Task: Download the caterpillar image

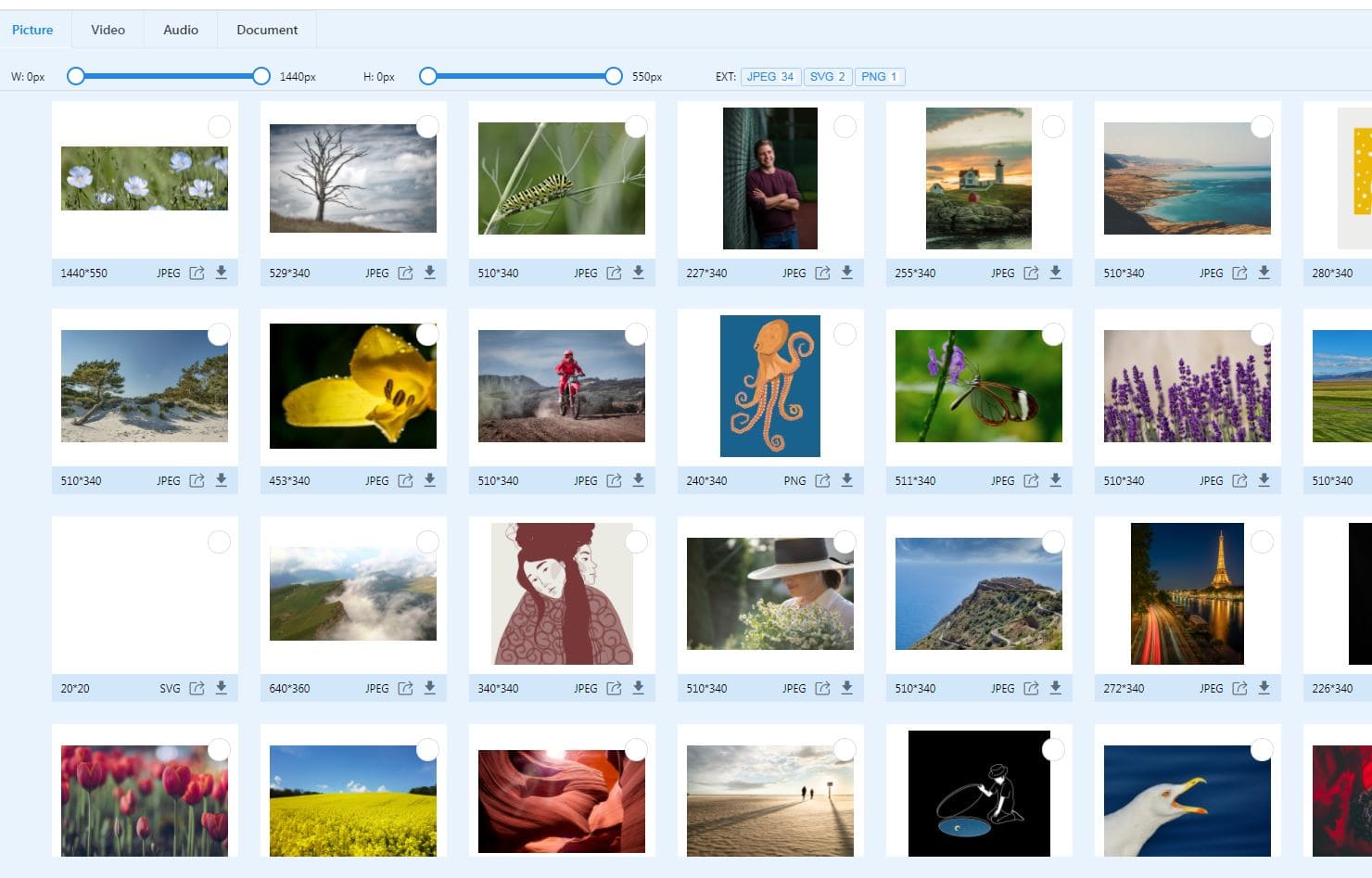Action: tap(639, 273)
